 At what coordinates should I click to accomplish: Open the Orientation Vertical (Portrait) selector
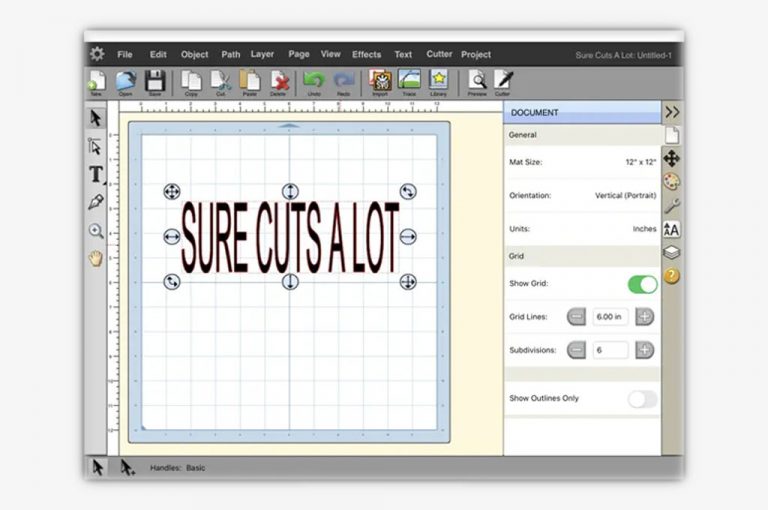coord(624,196)
